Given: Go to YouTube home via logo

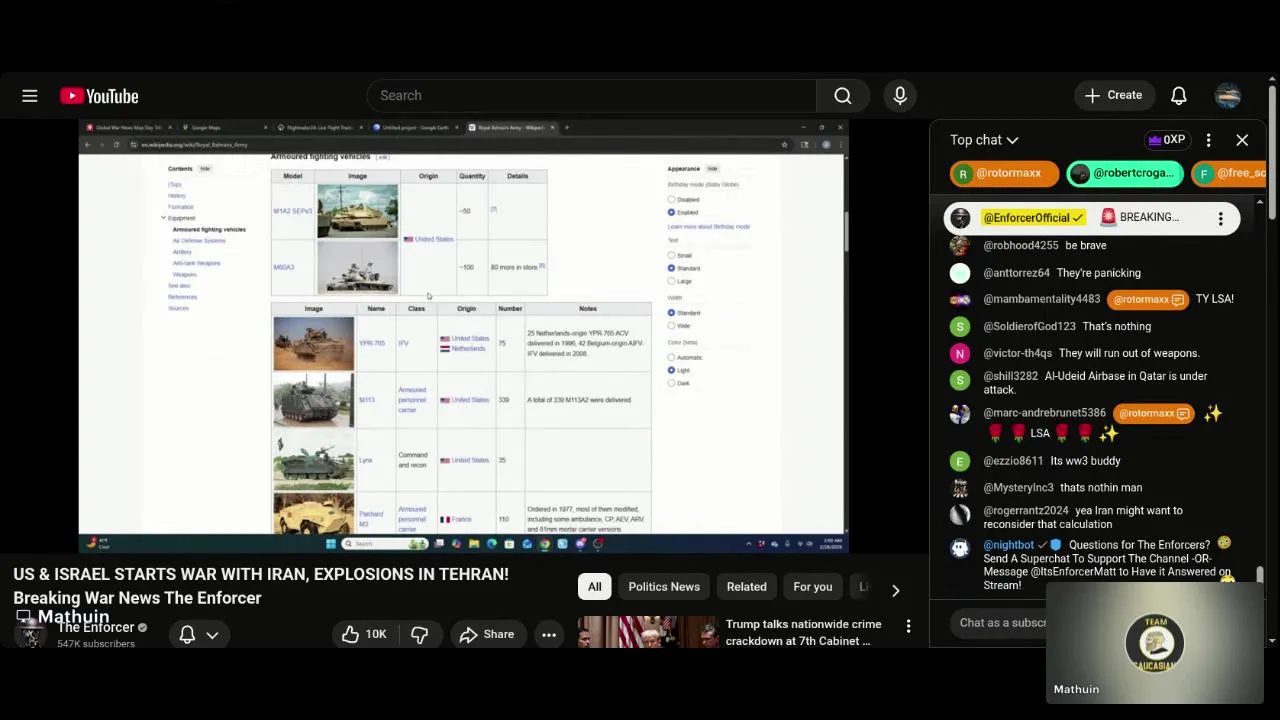Looking at the screenshot, I should pyautogui.click(x=99, y=96).
